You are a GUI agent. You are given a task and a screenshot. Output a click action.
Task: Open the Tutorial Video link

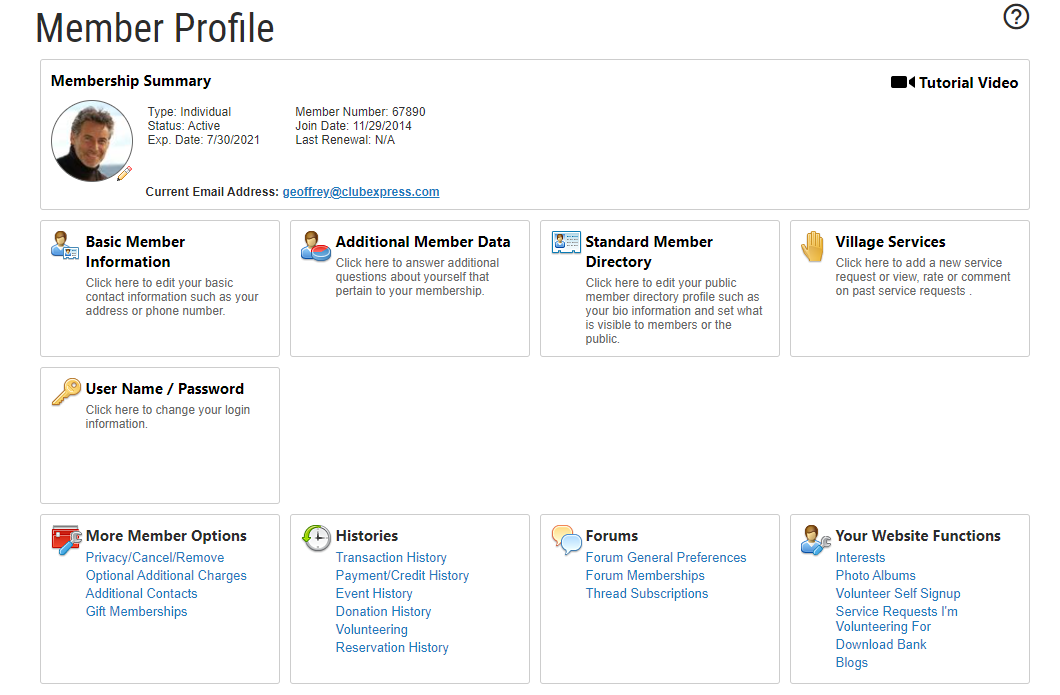click(954, 83)
